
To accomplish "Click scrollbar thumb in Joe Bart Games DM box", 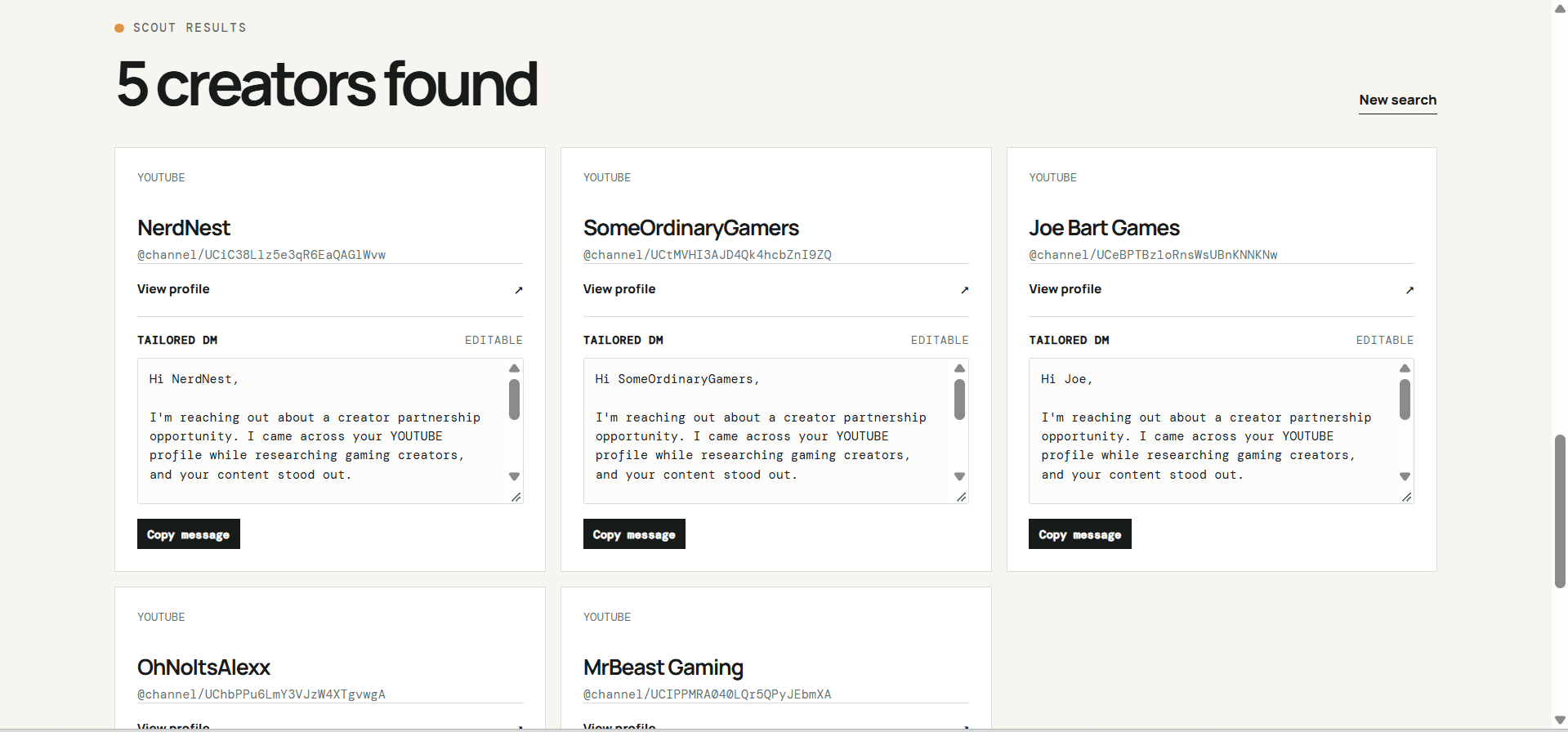I will pyautogui.click(x=1405, y=399).
